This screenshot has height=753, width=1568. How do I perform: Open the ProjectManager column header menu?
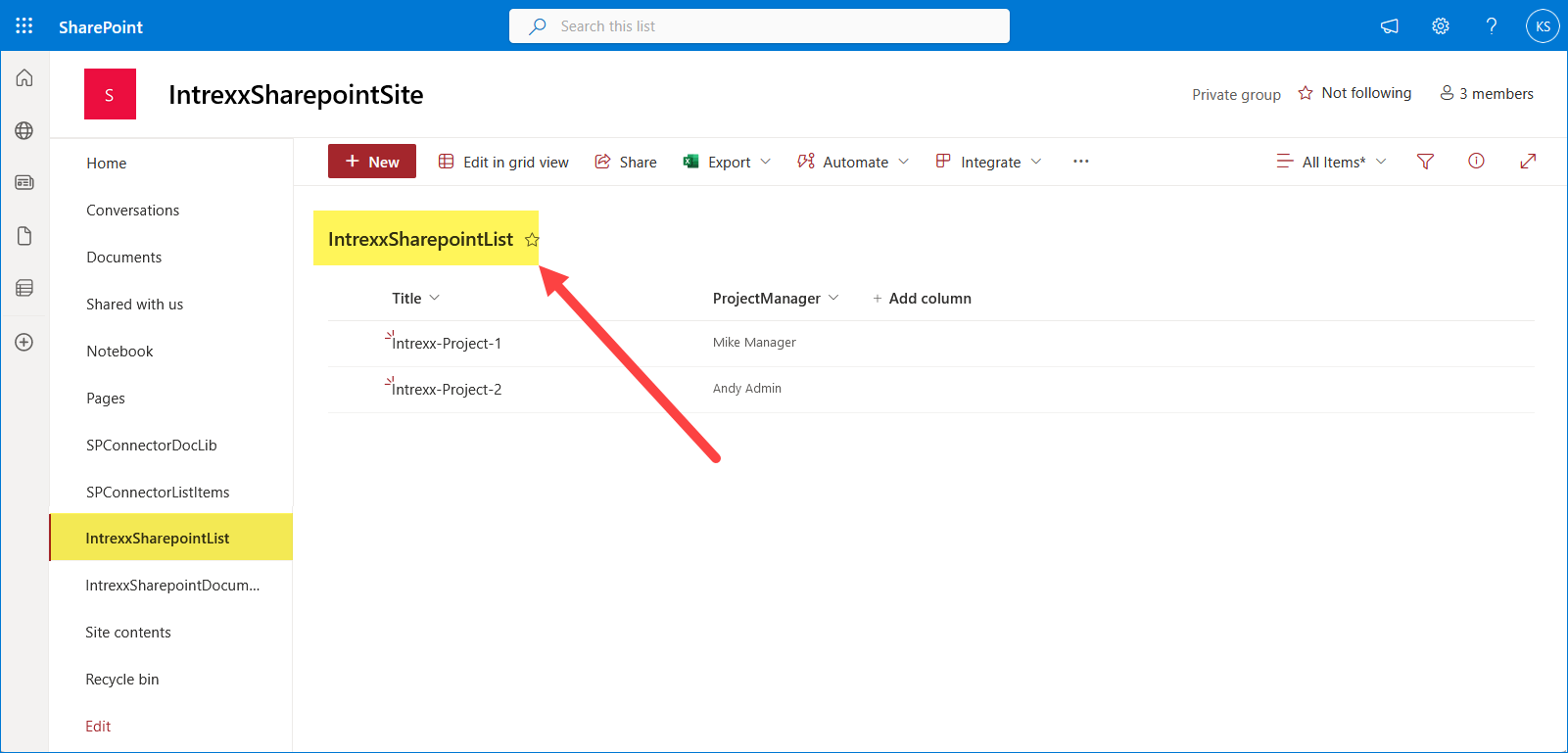point(776,299)
